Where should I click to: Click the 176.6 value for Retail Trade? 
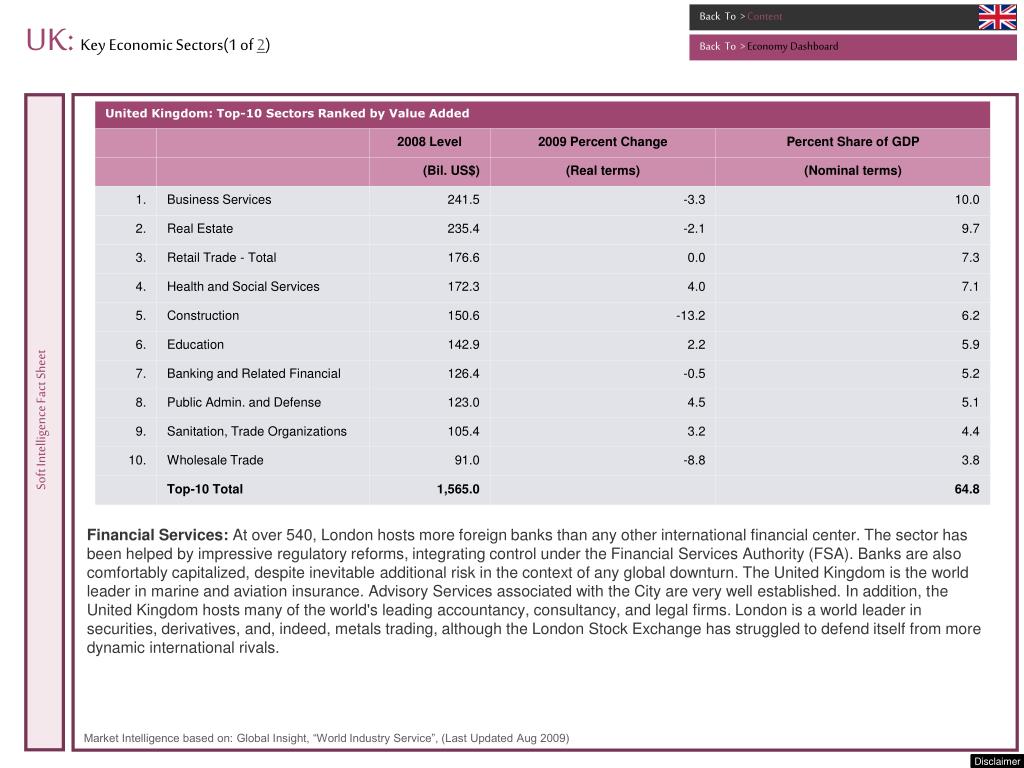coord(464,257)
